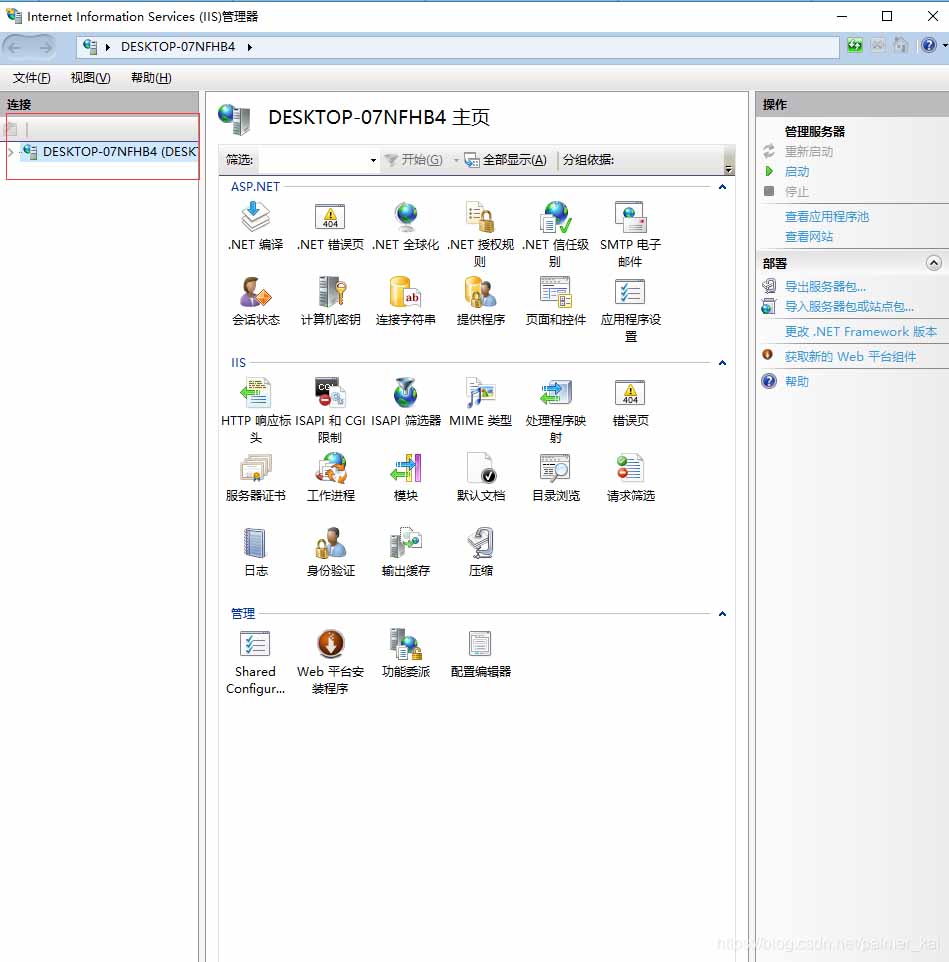
Task: Open 工作进程 feature
Action: pyautogui.click(x=330, y=477)
